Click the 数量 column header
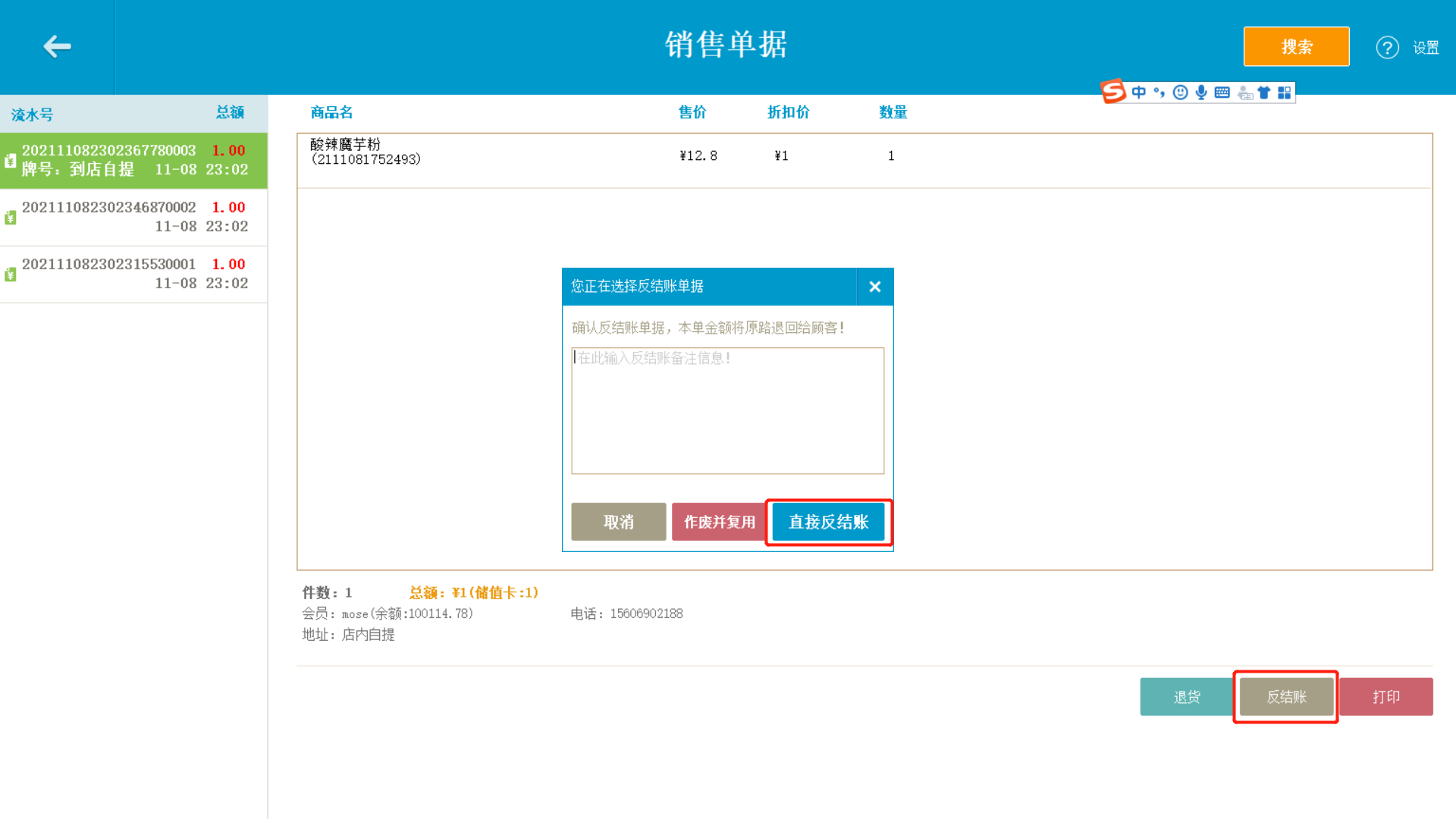This screenshot has height=819, width=1456. coord(893,112)
